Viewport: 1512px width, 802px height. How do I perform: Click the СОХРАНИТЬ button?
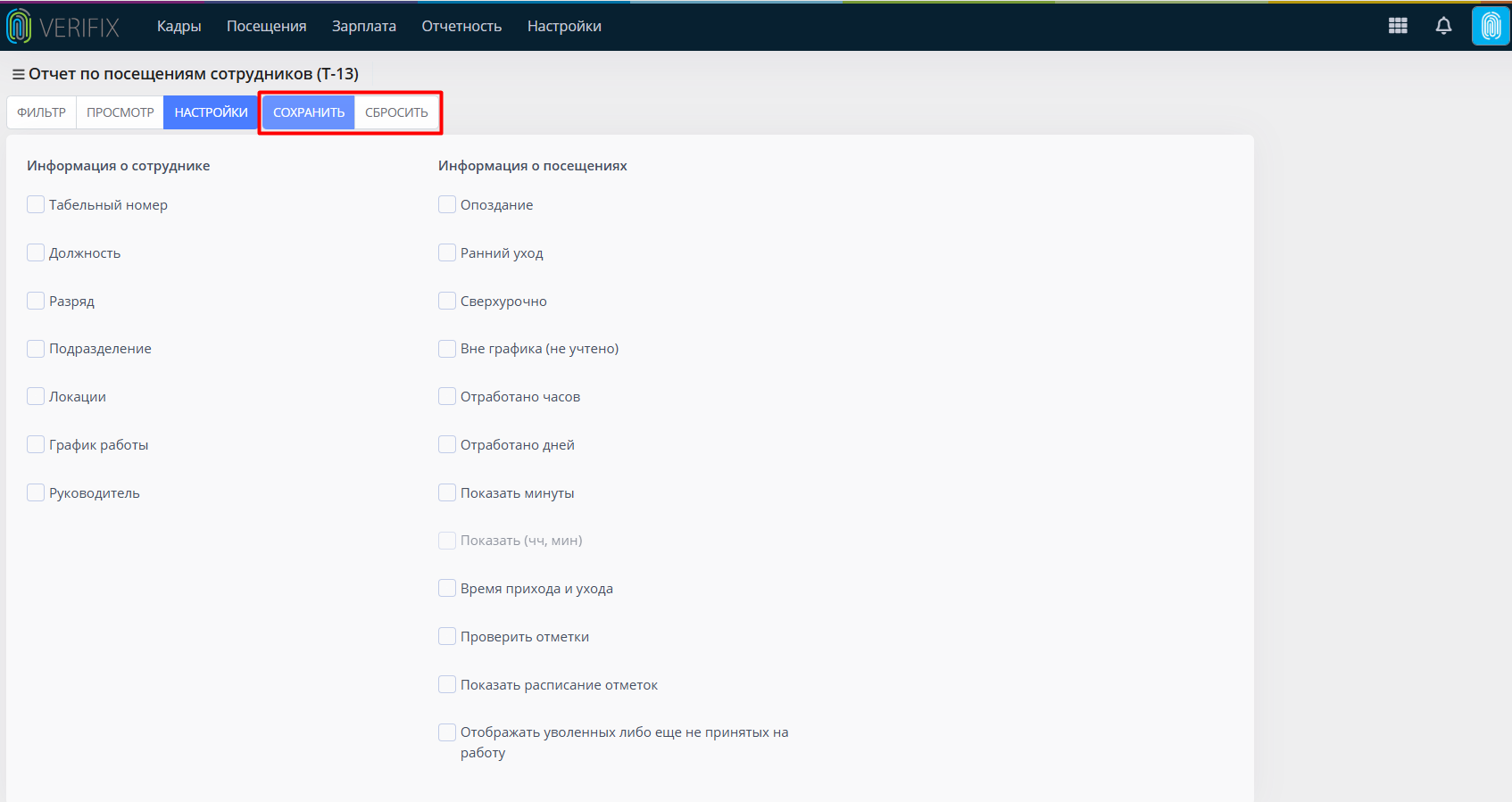pyautogui.click(x=309, y=112)
